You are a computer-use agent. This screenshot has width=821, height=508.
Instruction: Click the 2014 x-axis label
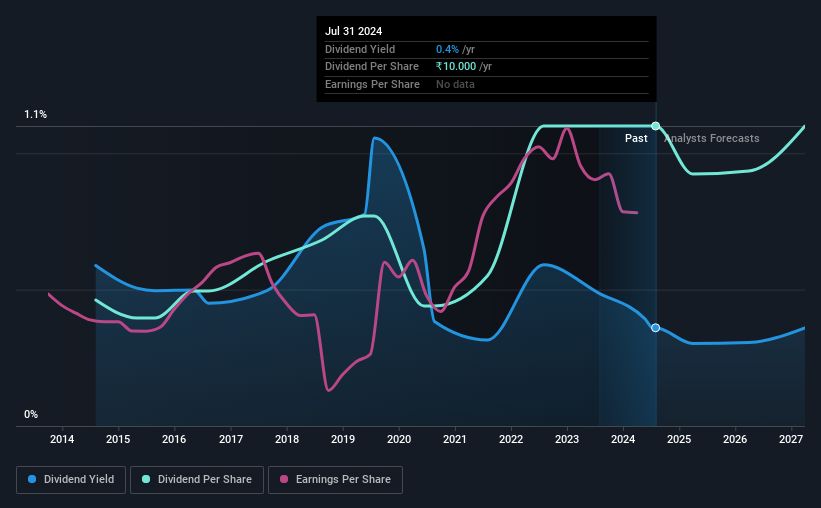click(x=62, y=439)
